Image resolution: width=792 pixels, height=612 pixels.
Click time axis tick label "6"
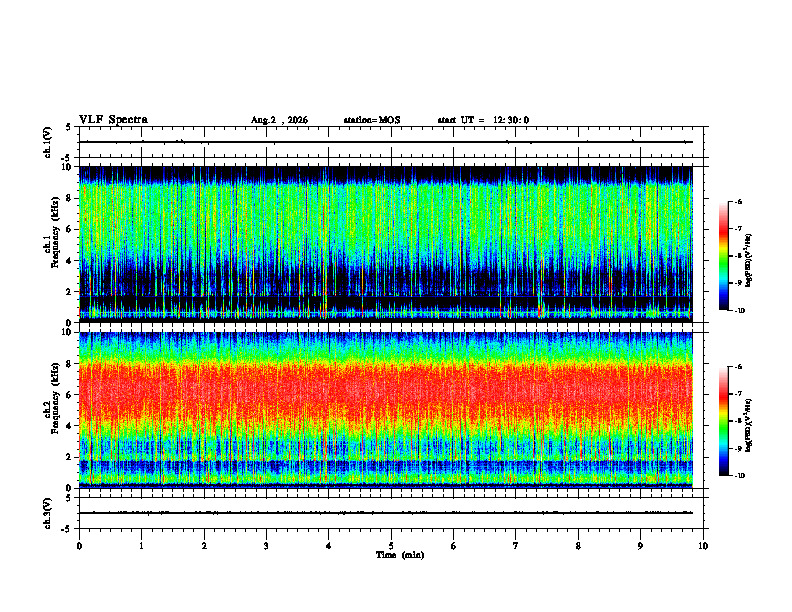454,546
